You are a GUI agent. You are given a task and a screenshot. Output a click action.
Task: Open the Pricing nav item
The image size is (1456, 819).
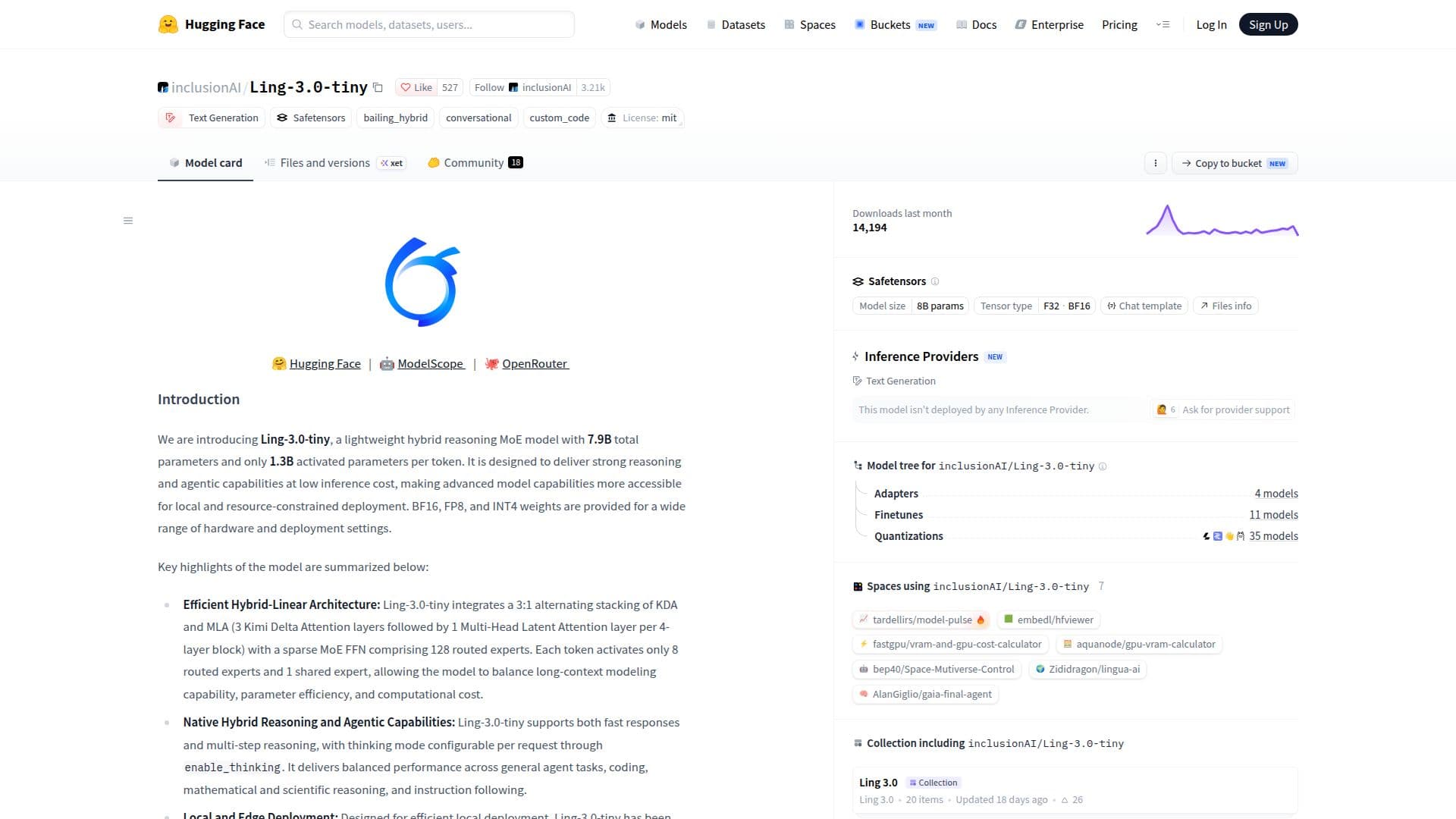[x=1119, y=24]
